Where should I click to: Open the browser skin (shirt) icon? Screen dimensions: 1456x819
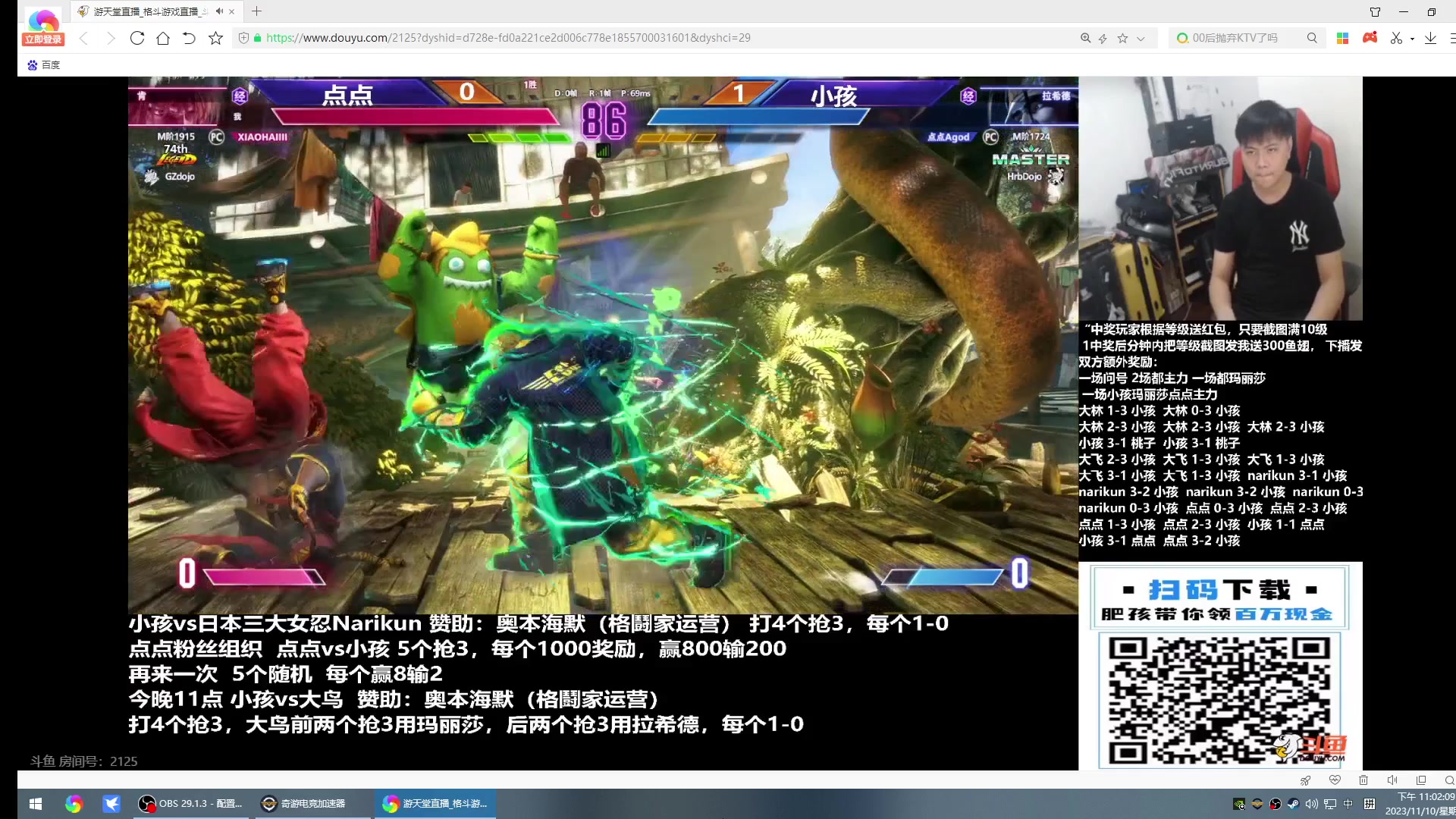1375,11
